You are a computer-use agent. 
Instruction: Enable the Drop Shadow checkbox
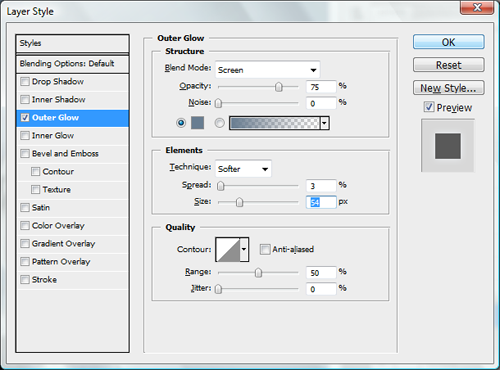[25, 82]
